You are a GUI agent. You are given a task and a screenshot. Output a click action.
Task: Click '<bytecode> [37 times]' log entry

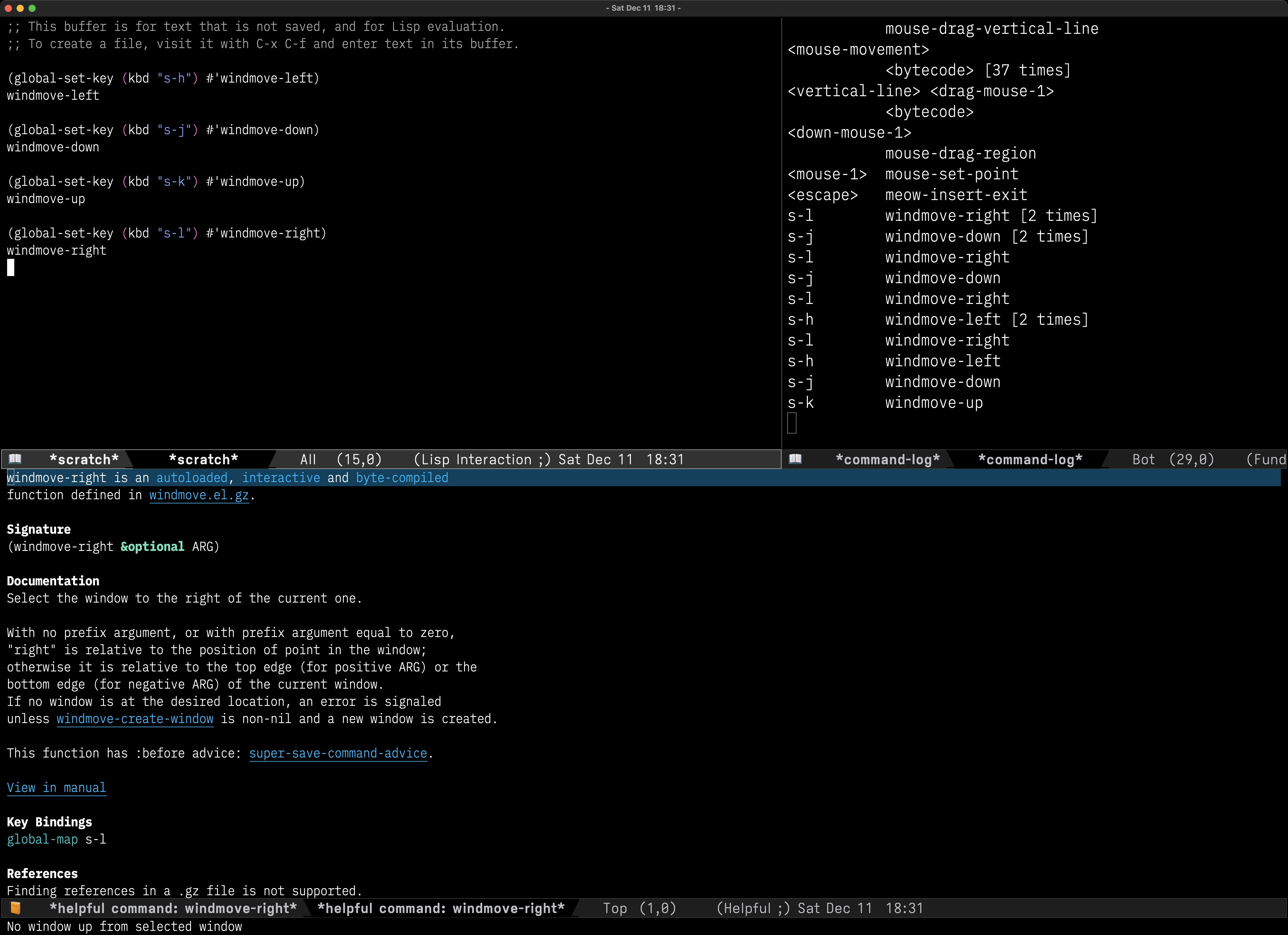(978, 70)
